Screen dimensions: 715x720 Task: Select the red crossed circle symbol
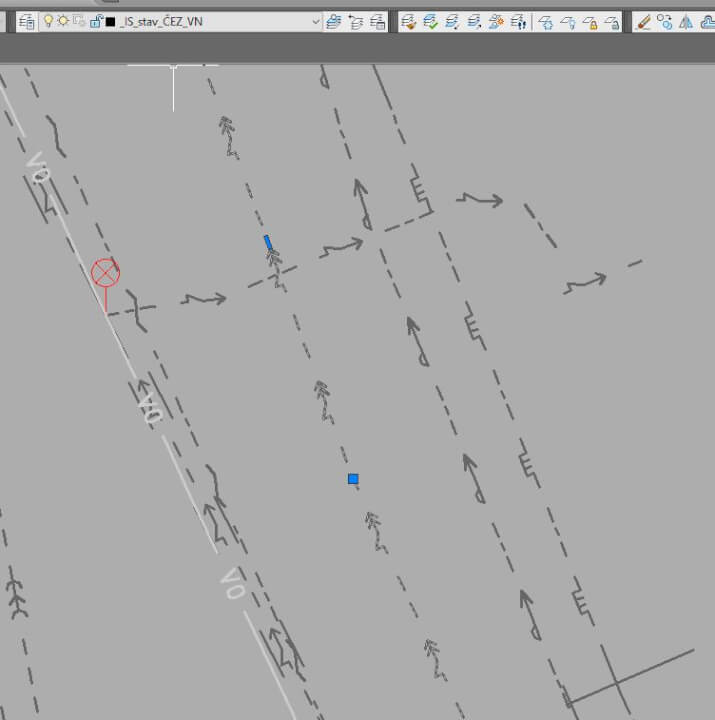(x=105, y=272)
